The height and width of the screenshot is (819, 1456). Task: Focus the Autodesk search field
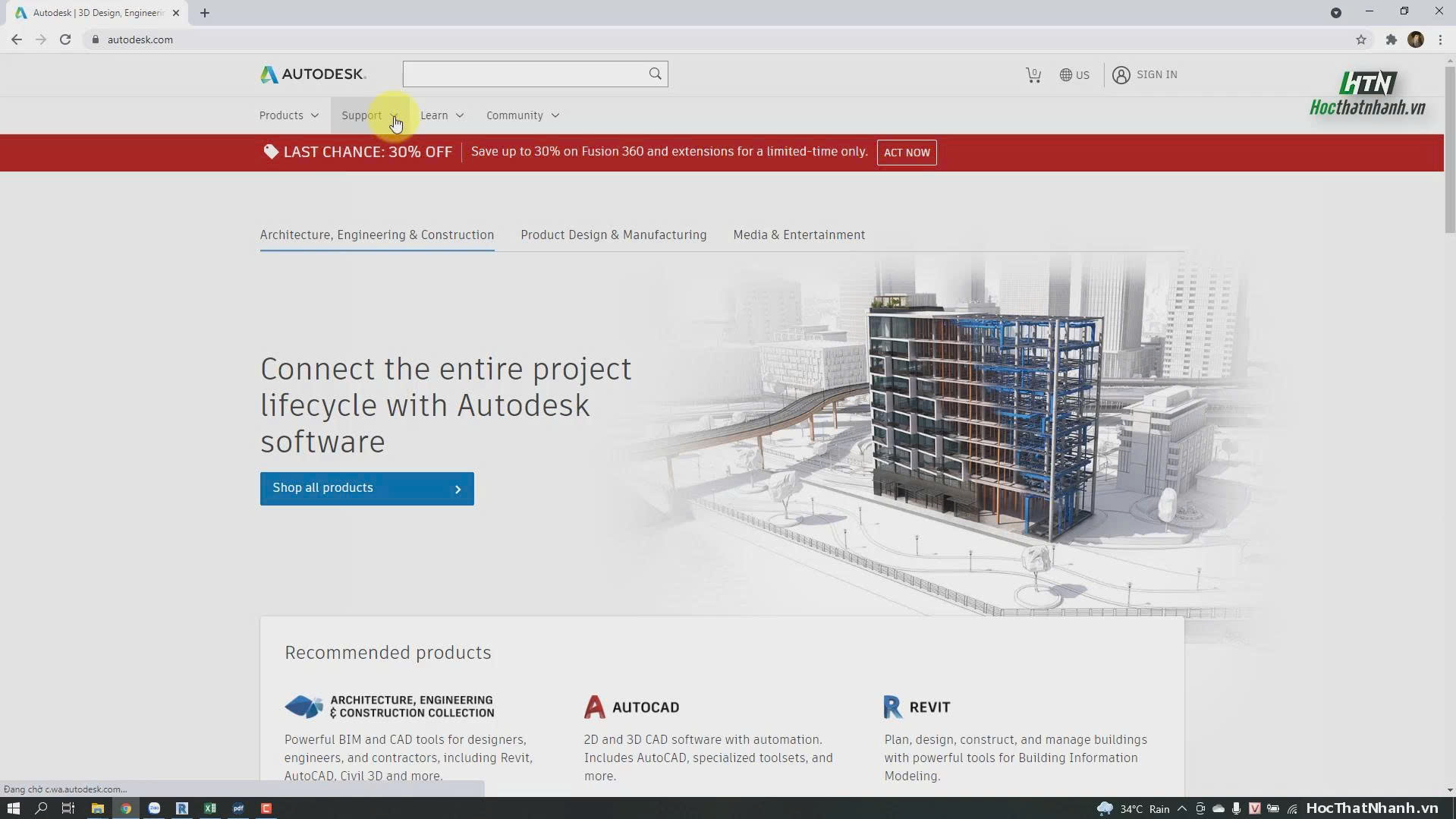[525, 74]
